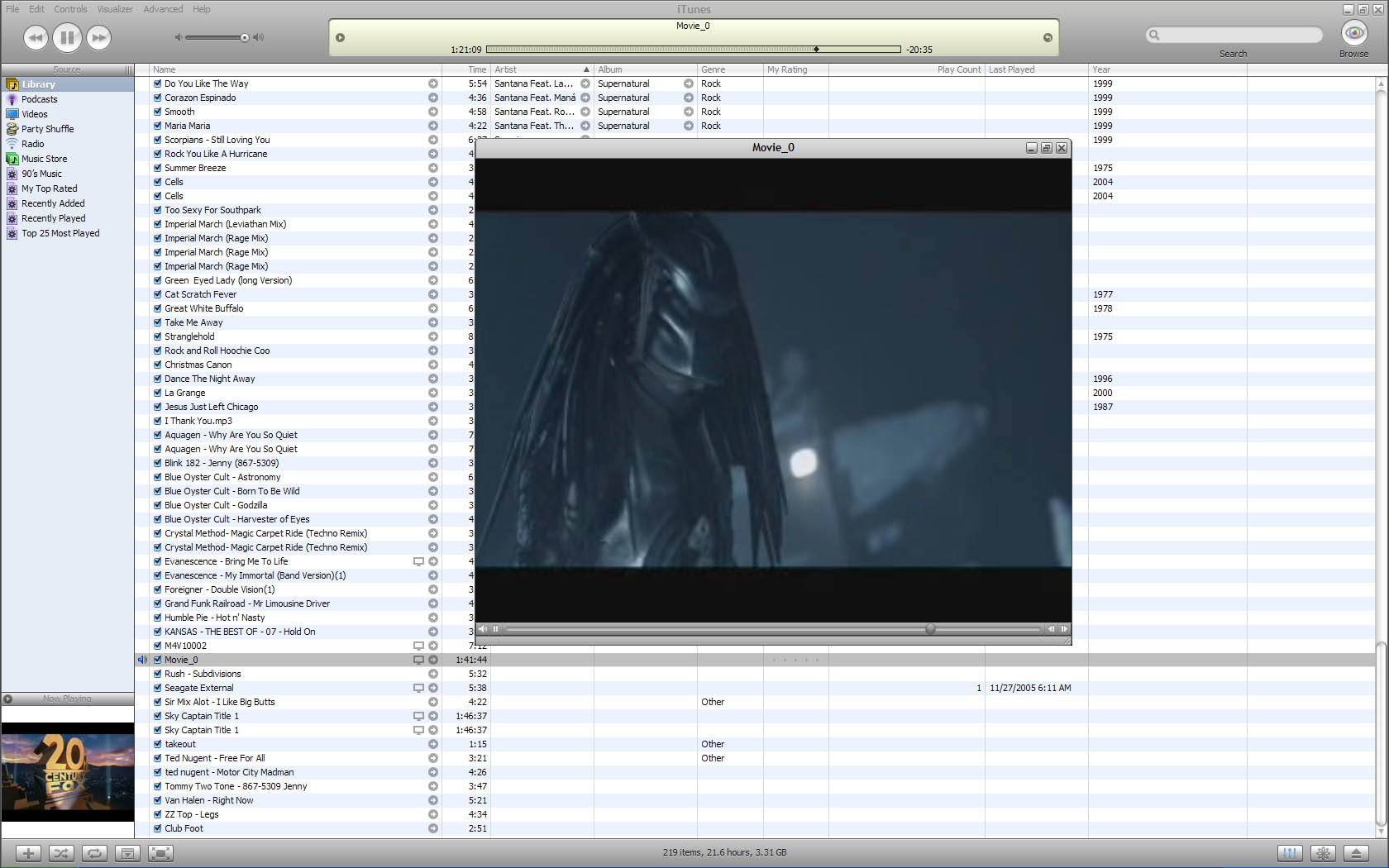Sort by the Artist column header
The height and width of the screenshot is (868, 1389).
[542, 69]
